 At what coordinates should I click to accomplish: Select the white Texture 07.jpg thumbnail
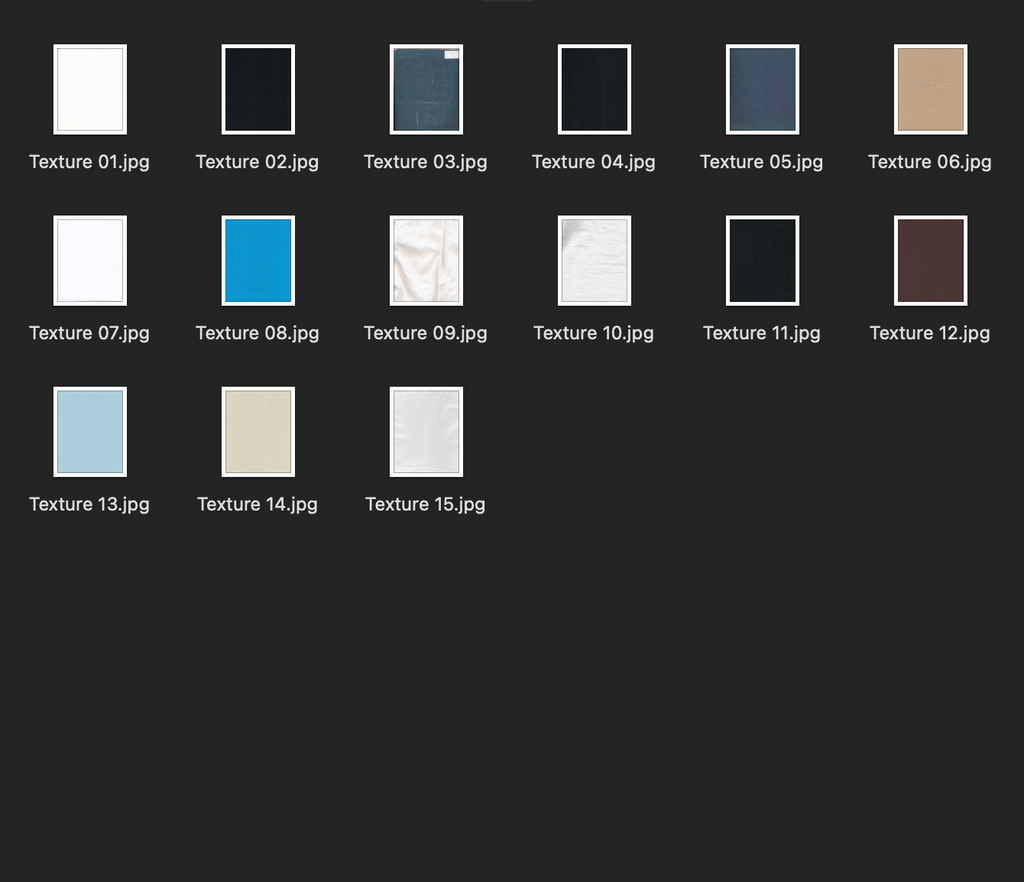point(90,260)
